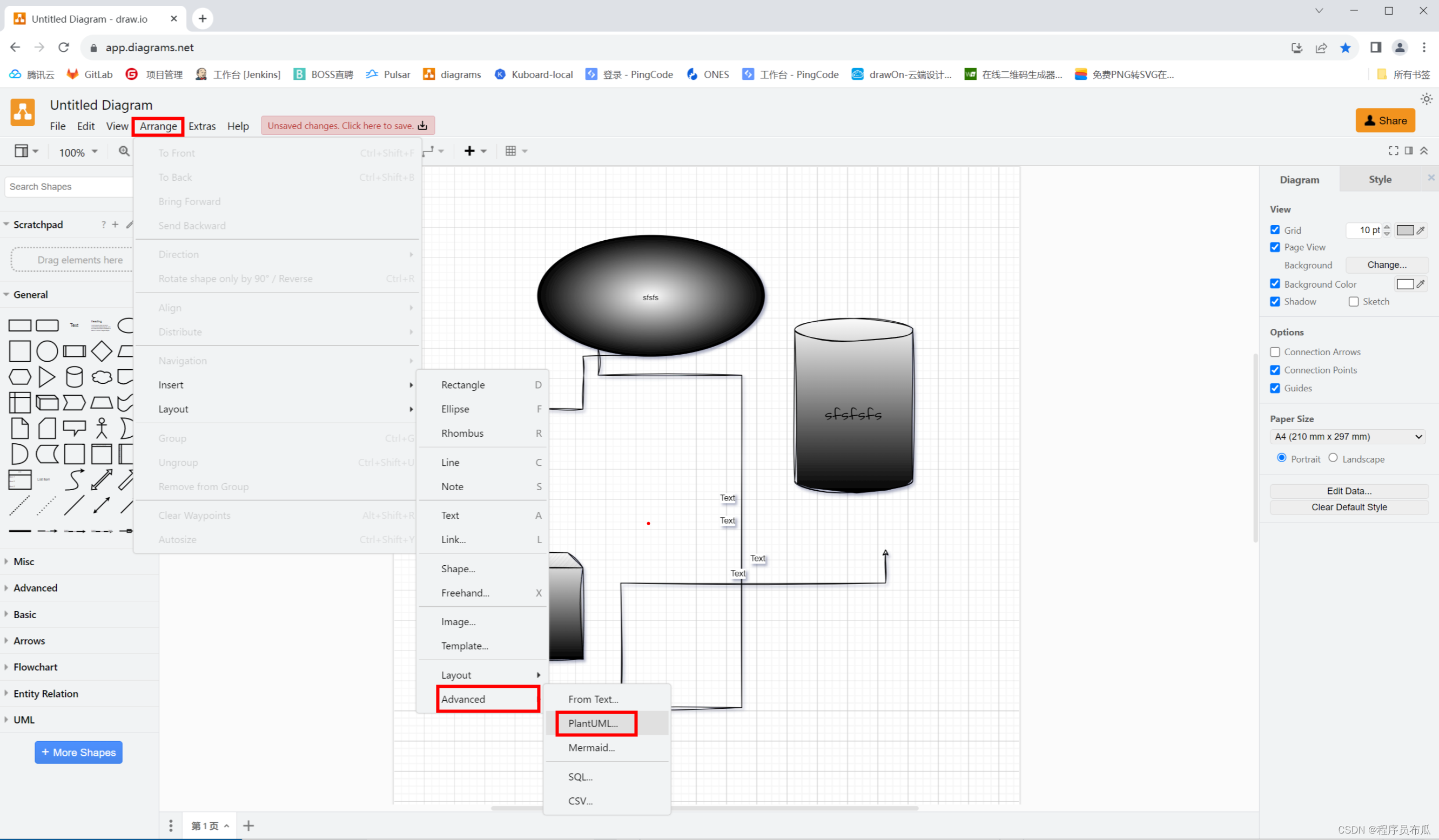
Task: Expand the Arrows shapes category
Action: (x=29, y=640)
